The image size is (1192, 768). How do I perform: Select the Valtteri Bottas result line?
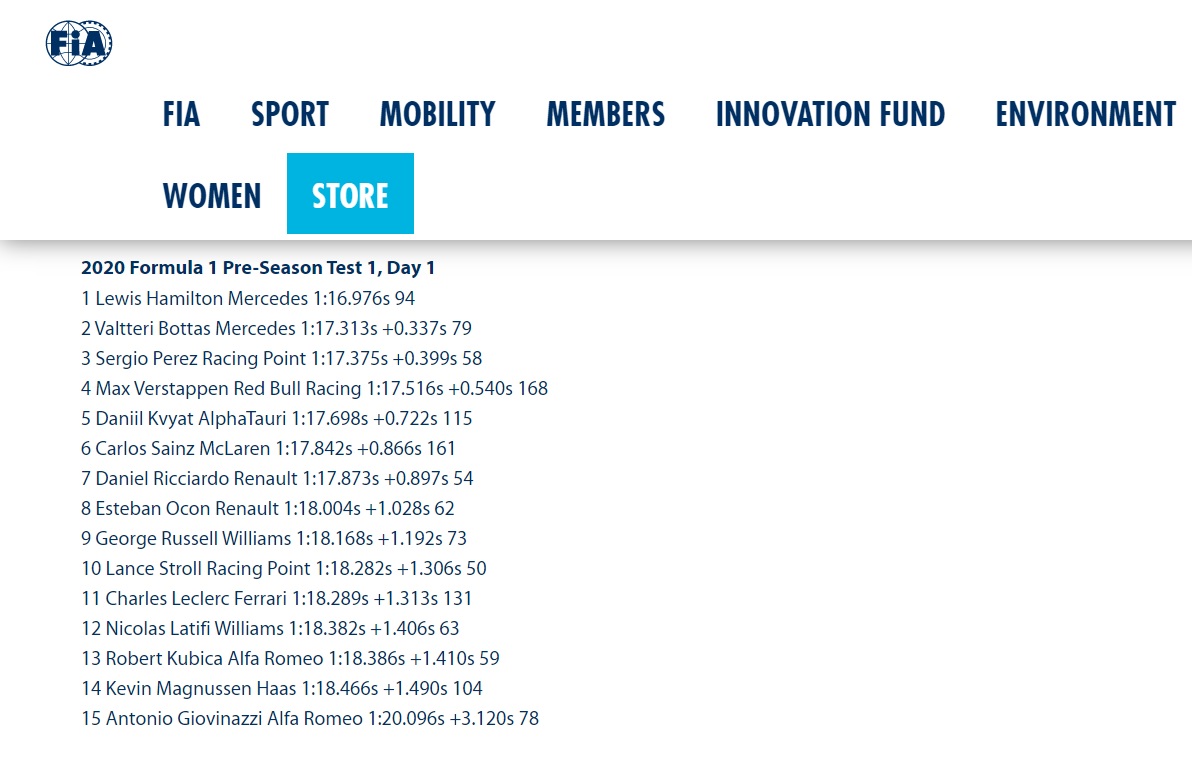coord(276,328)
